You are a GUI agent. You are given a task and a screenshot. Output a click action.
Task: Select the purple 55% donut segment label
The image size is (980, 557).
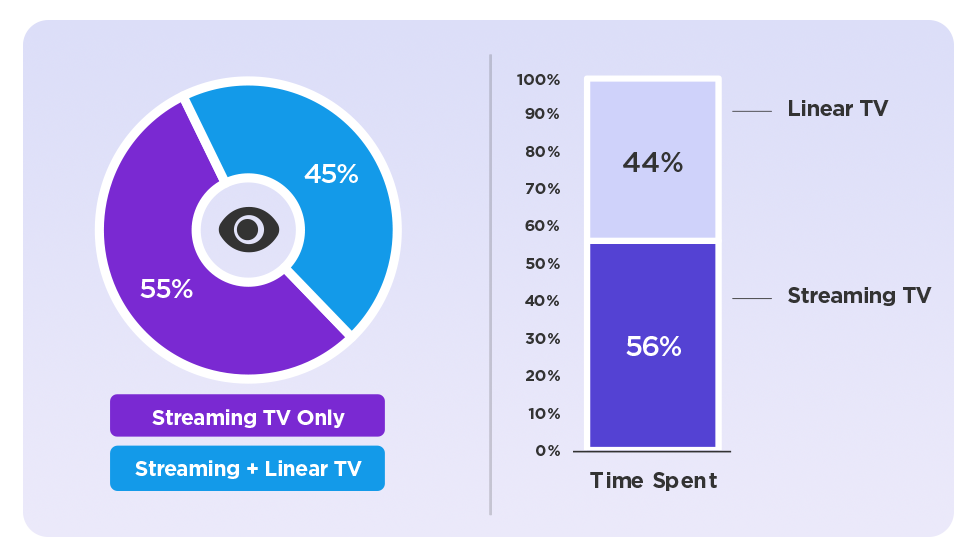point(166,289)
